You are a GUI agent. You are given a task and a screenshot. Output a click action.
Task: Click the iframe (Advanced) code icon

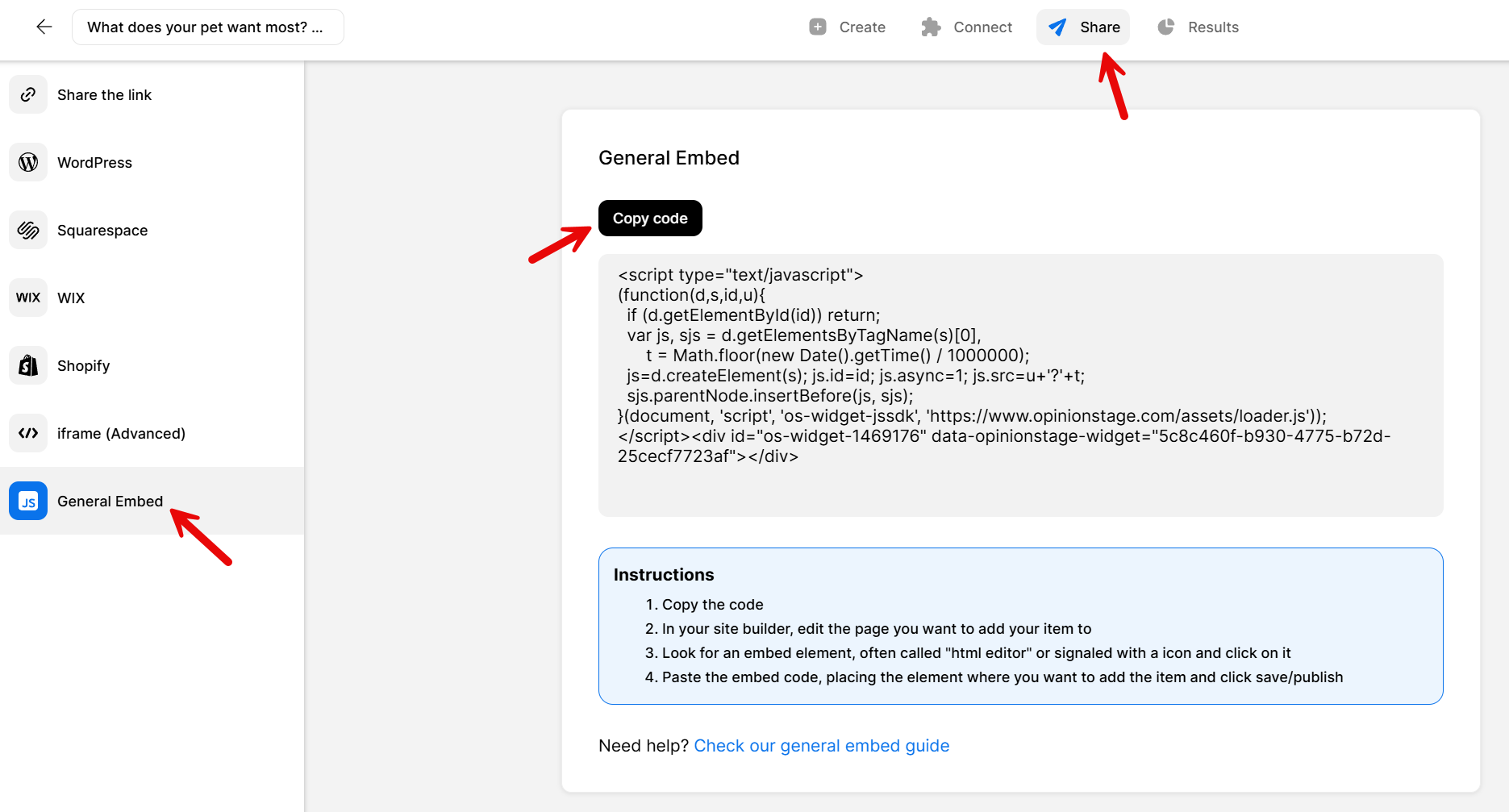tap(27, 433)
